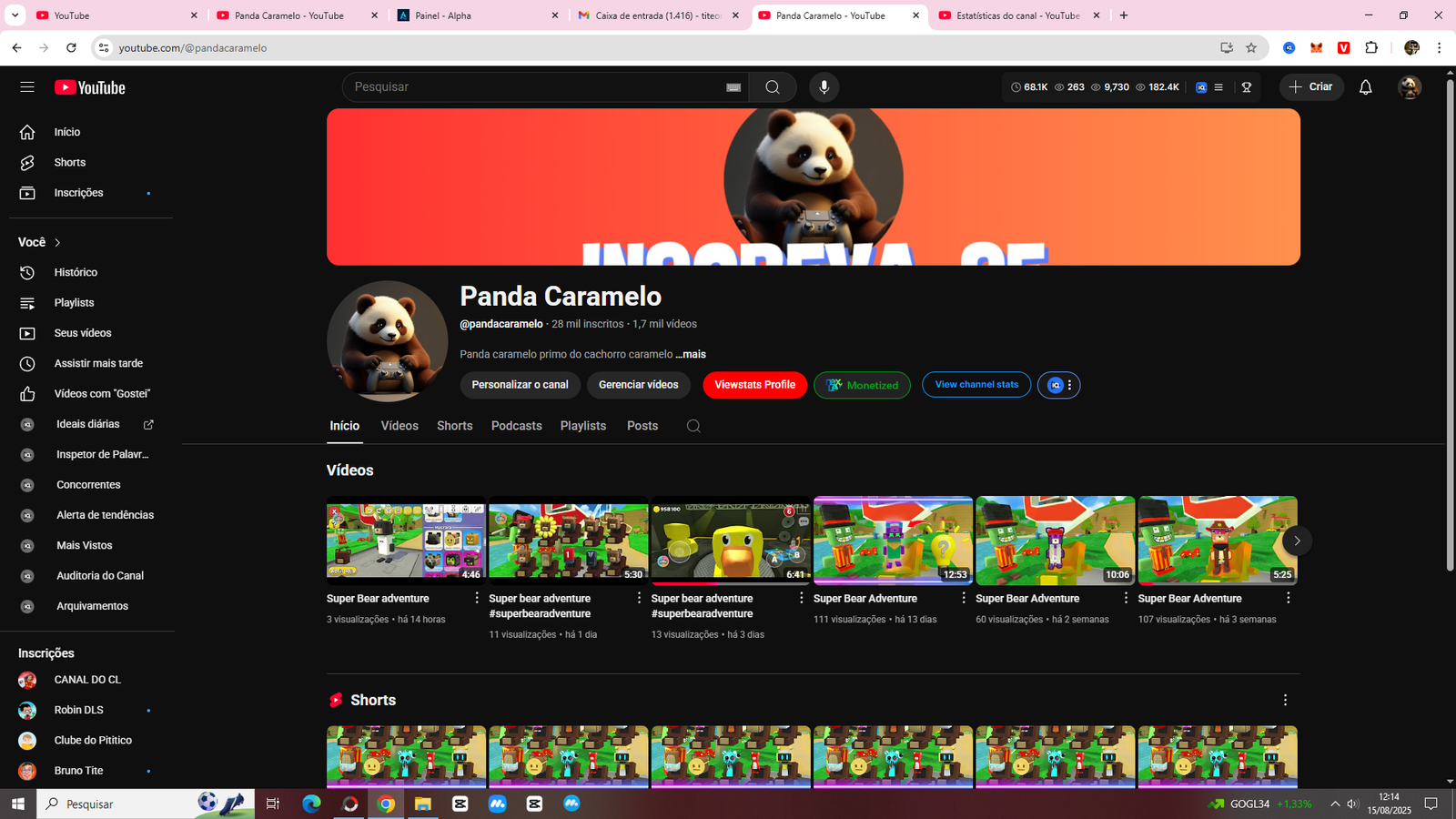This screenshot has height=819, width=1456.
Task: Click taskbar volume icon
Action: [x=1352, y=804]
